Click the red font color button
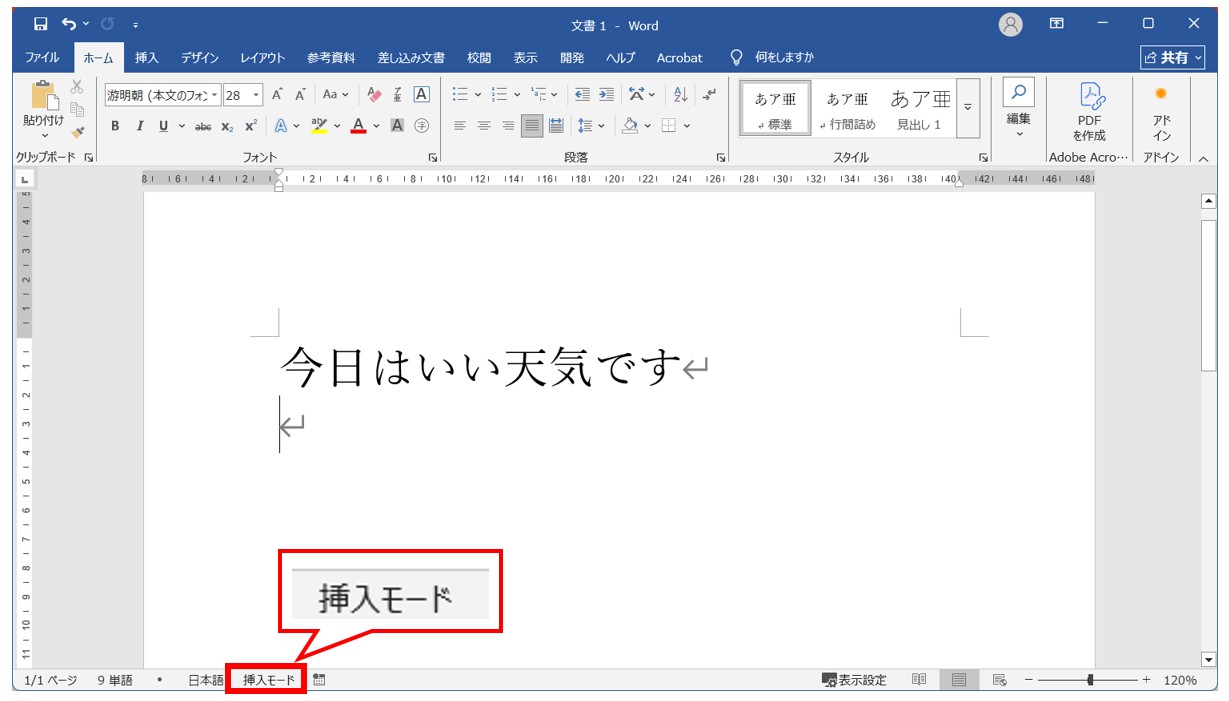Viewport: 1229px width, 701px height. [358, 126]
